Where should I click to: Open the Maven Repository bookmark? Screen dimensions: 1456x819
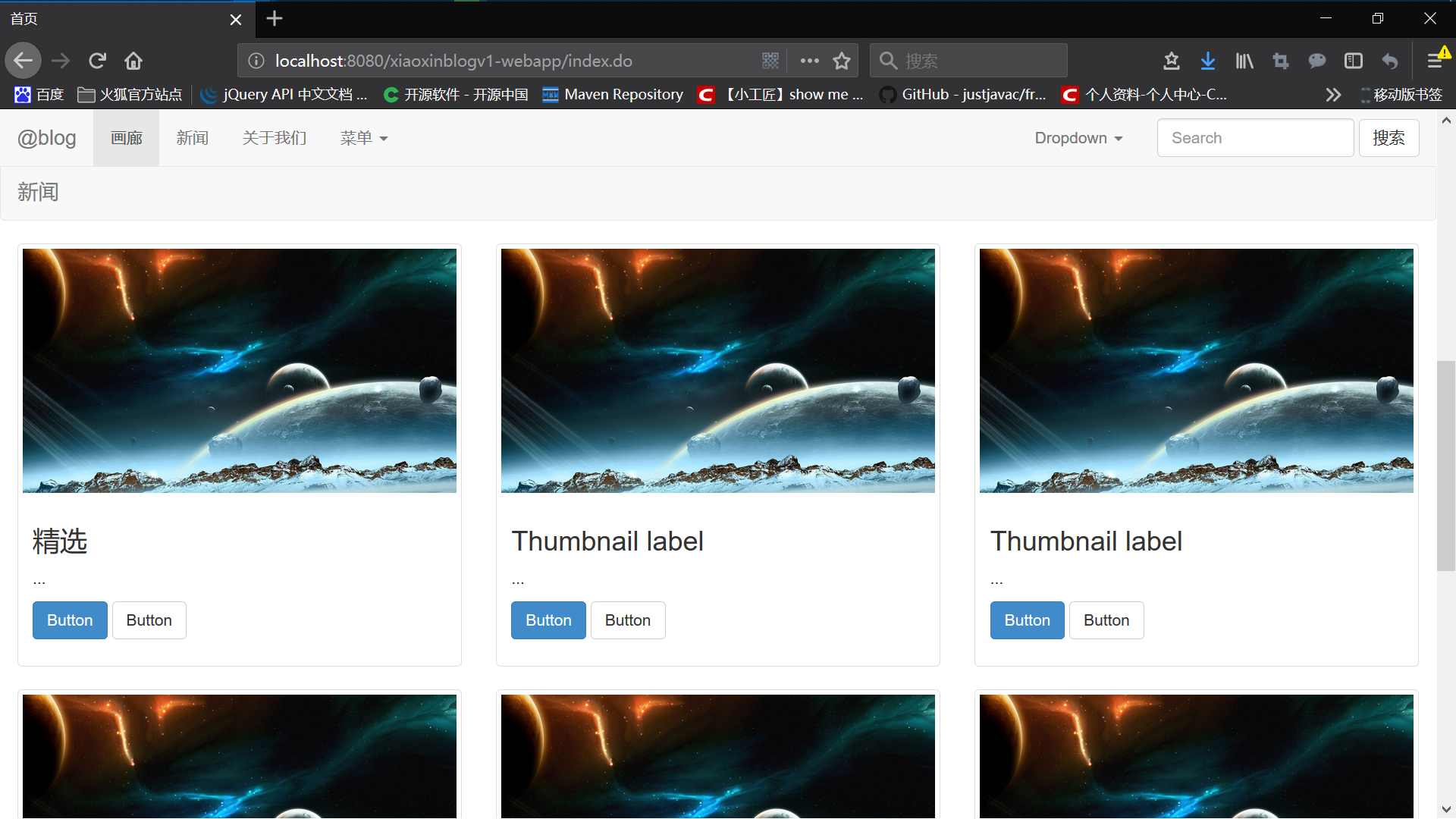coord(613,95)
